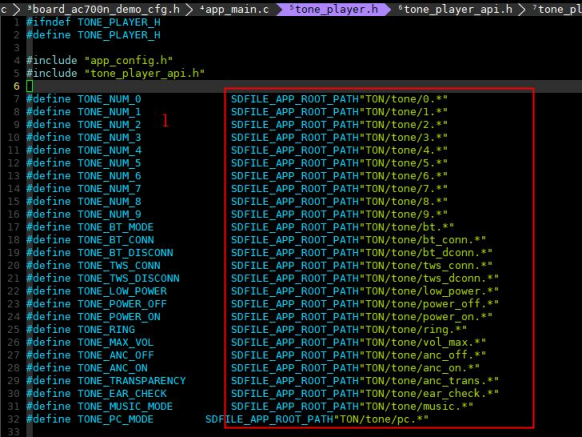Click the TON/tone/ear_check.* path string
This screenshot has width=582, height=437.
point(429,394)
